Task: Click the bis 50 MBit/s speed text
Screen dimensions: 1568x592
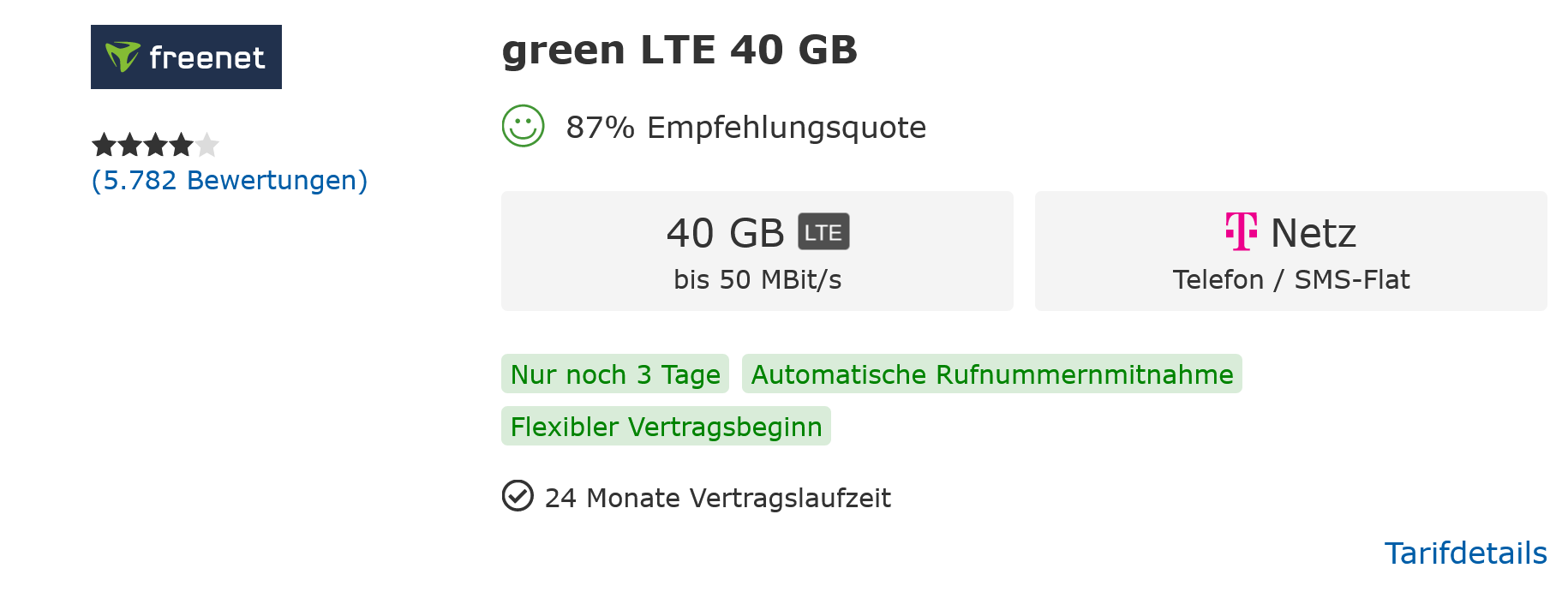Action: 757,278
